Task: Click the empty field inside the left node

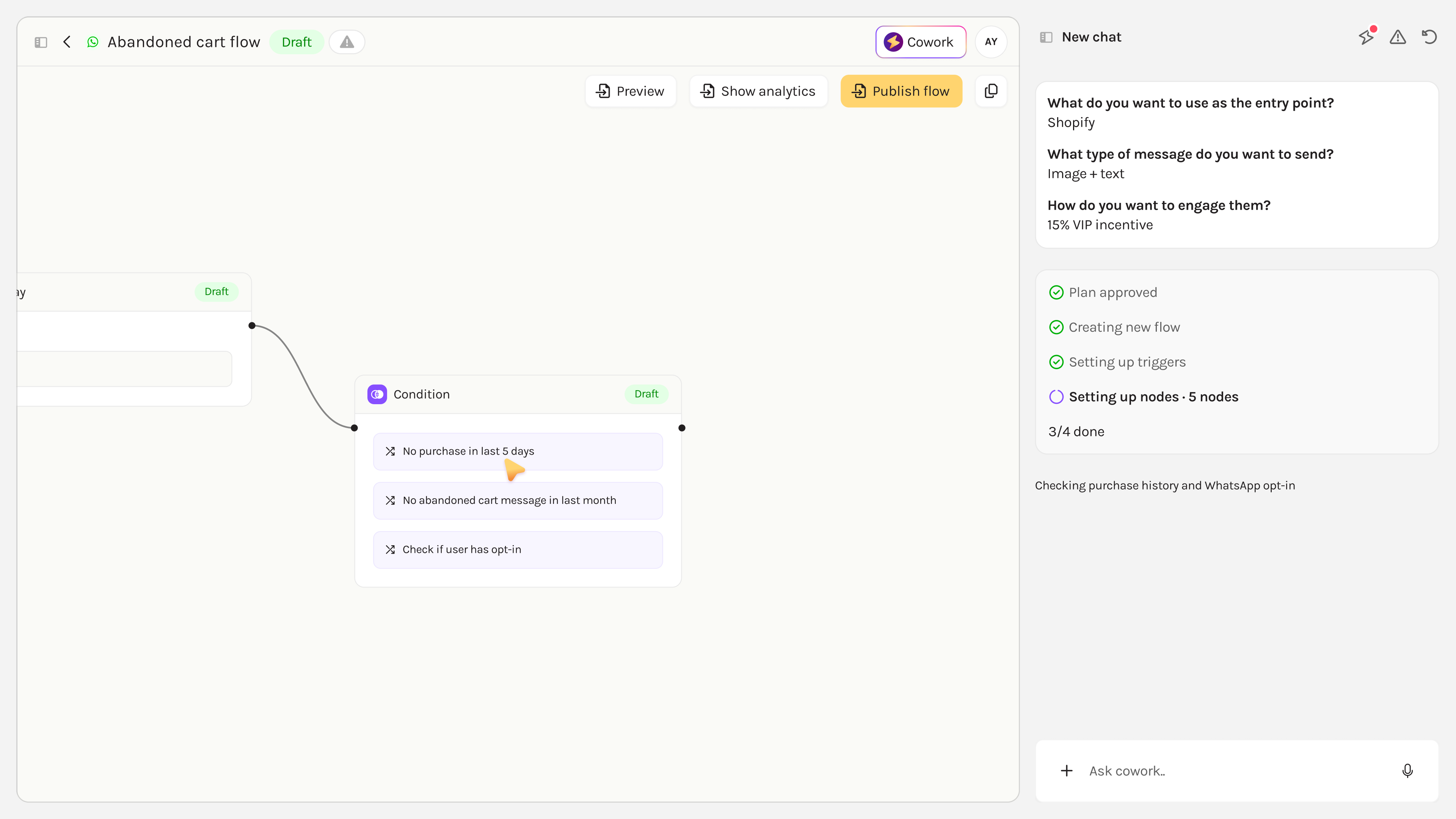Action: click(124, 369)
